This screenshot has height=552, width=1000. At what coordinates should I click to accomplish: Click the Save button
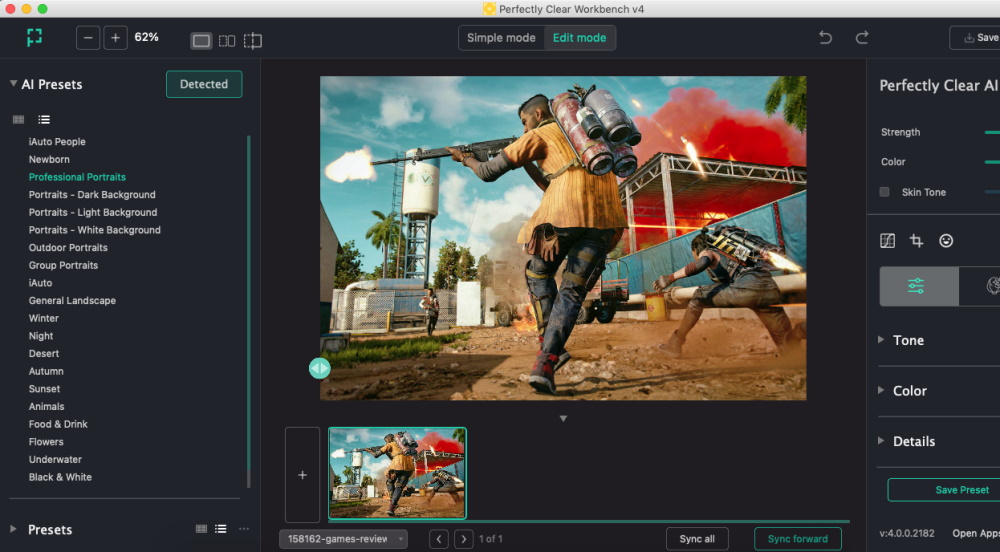coord(975,38)
